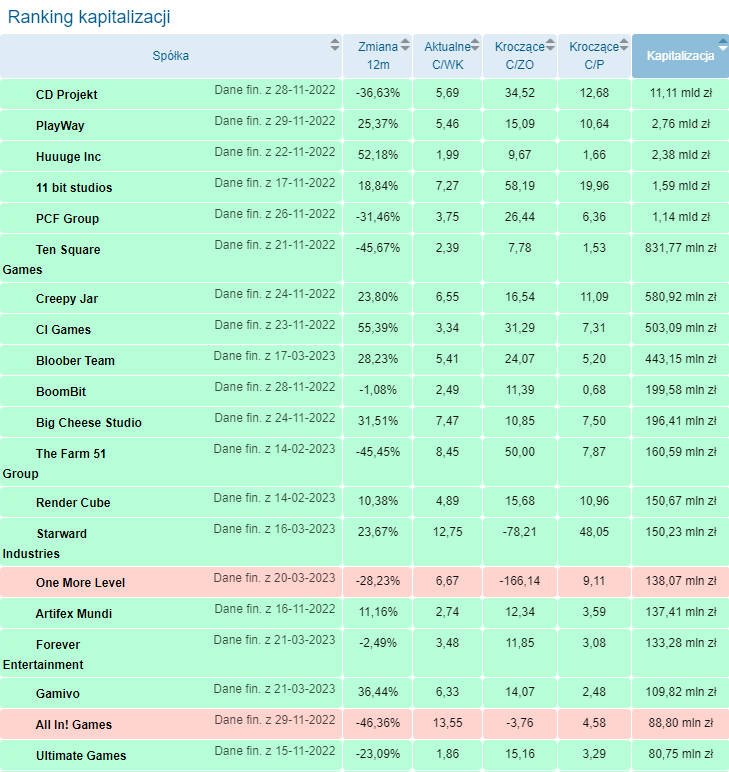Select Ultimate Games capitalization 80,75 mln zł
Viewport: 729px width, 772px height.
coord(681,755)
